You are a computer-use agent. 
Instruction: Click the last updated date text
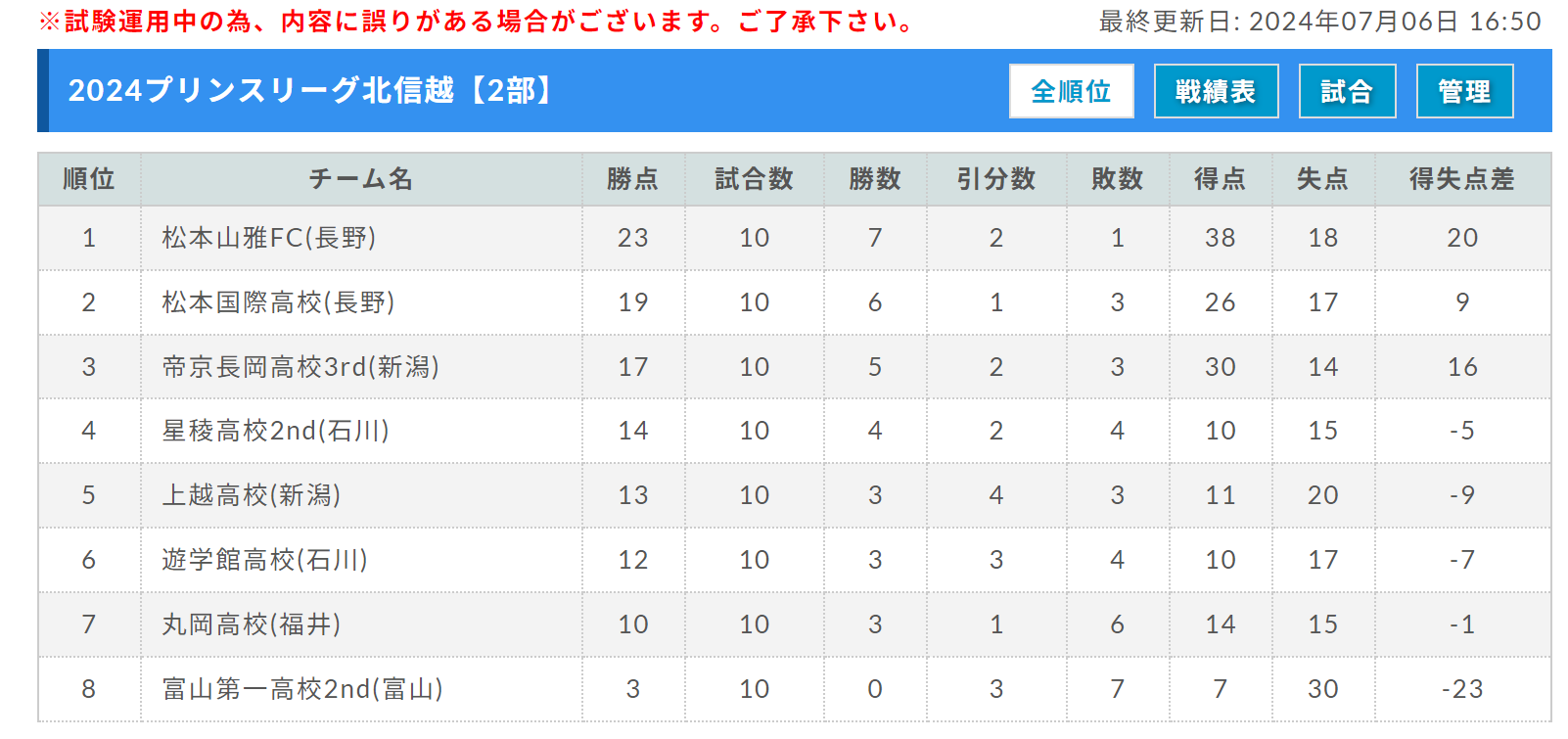pyautogui.click(x=1321, y=20)
